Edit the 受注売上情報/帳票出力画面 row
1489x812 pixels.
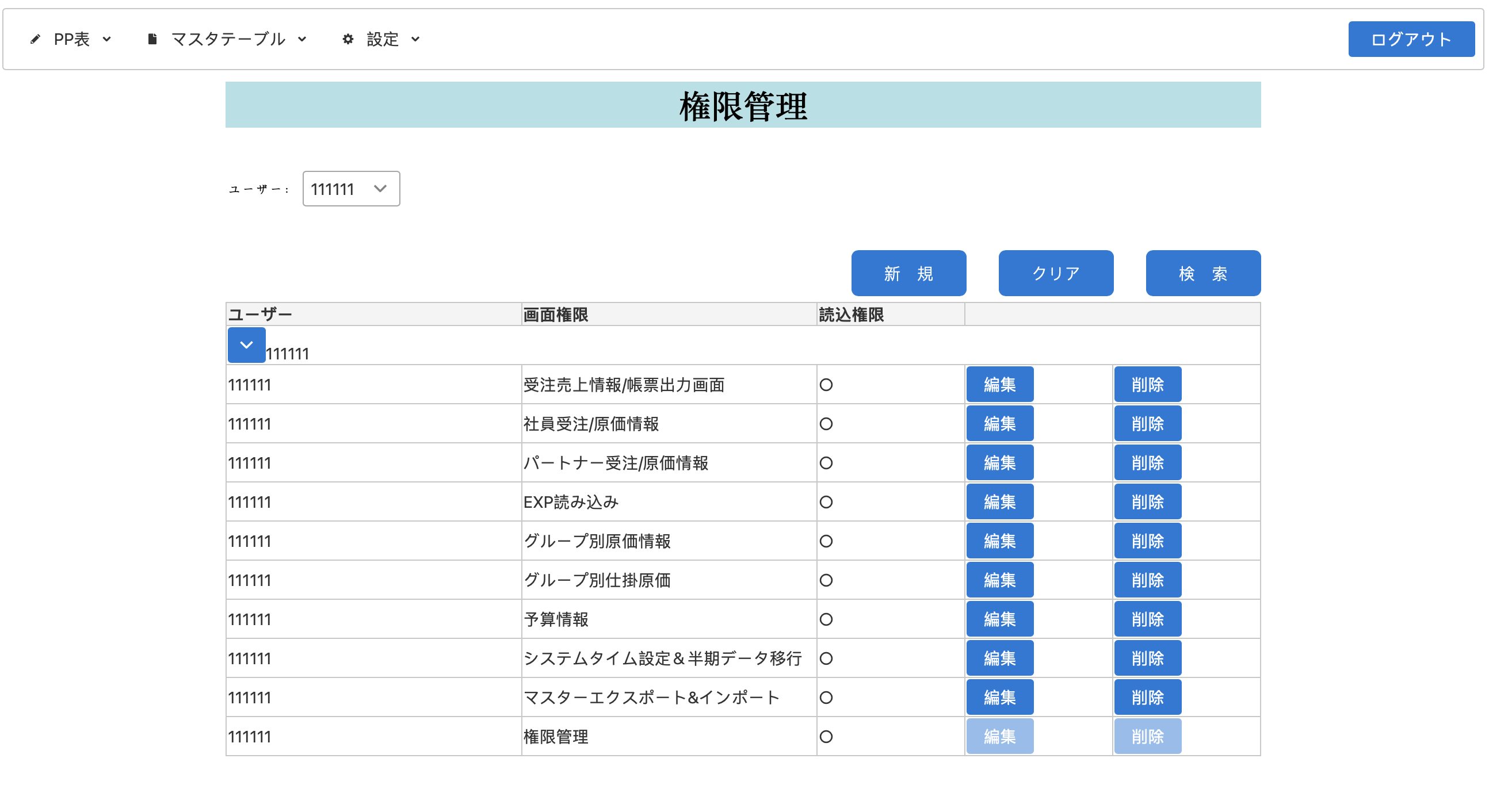click(999, 384)
